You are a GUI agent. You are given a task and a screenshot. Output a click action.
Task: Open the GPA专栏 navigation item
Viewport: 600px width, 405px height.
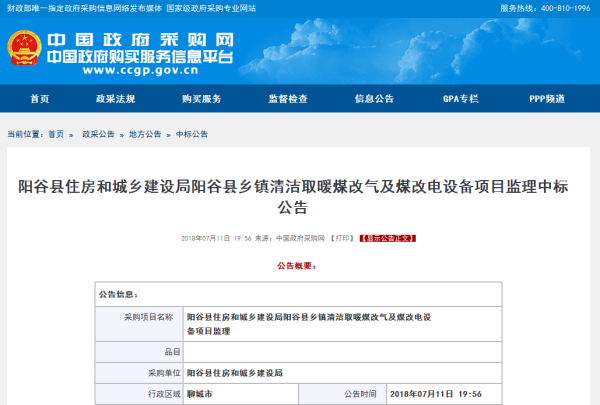pyautogui.click(x=461, y=99)
